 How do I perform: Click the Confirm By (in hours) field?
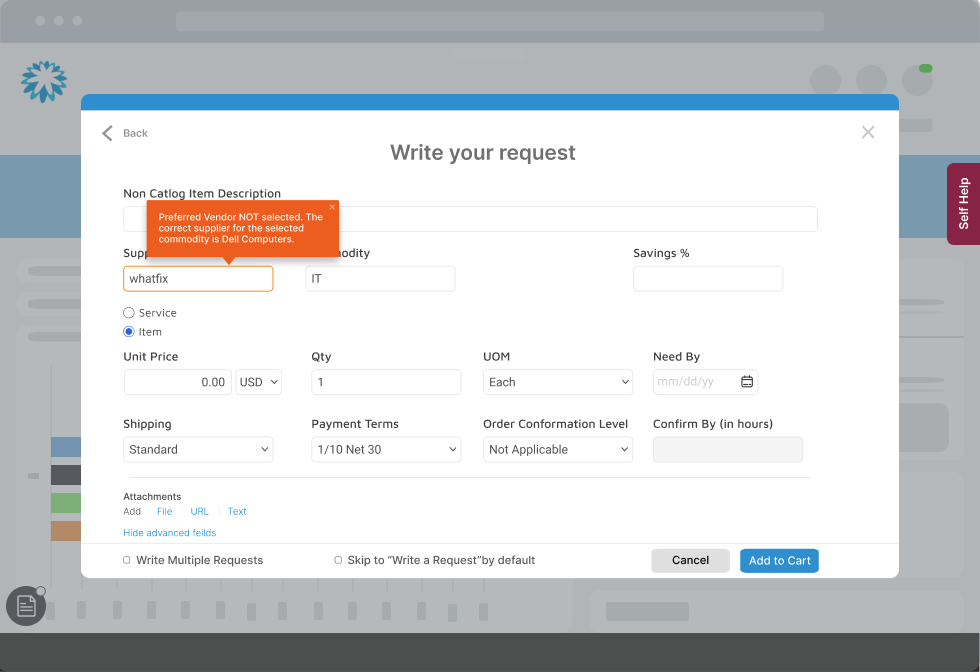728,449
